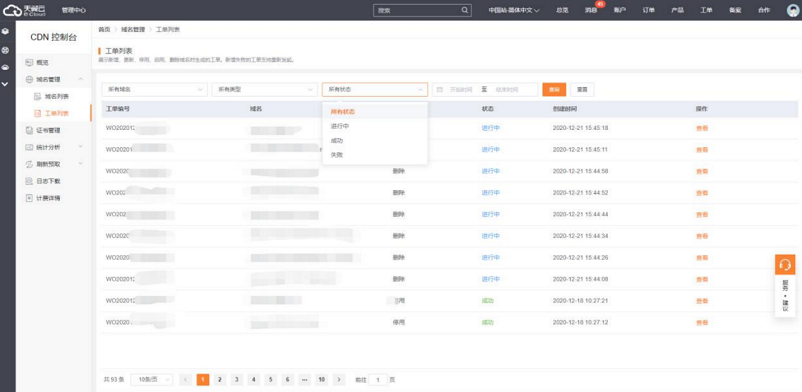Image resolution: width=802 pixels, height=392 pixels.
Task: Click the 服务·建议 feedback tab
Action: coord(785,296)
